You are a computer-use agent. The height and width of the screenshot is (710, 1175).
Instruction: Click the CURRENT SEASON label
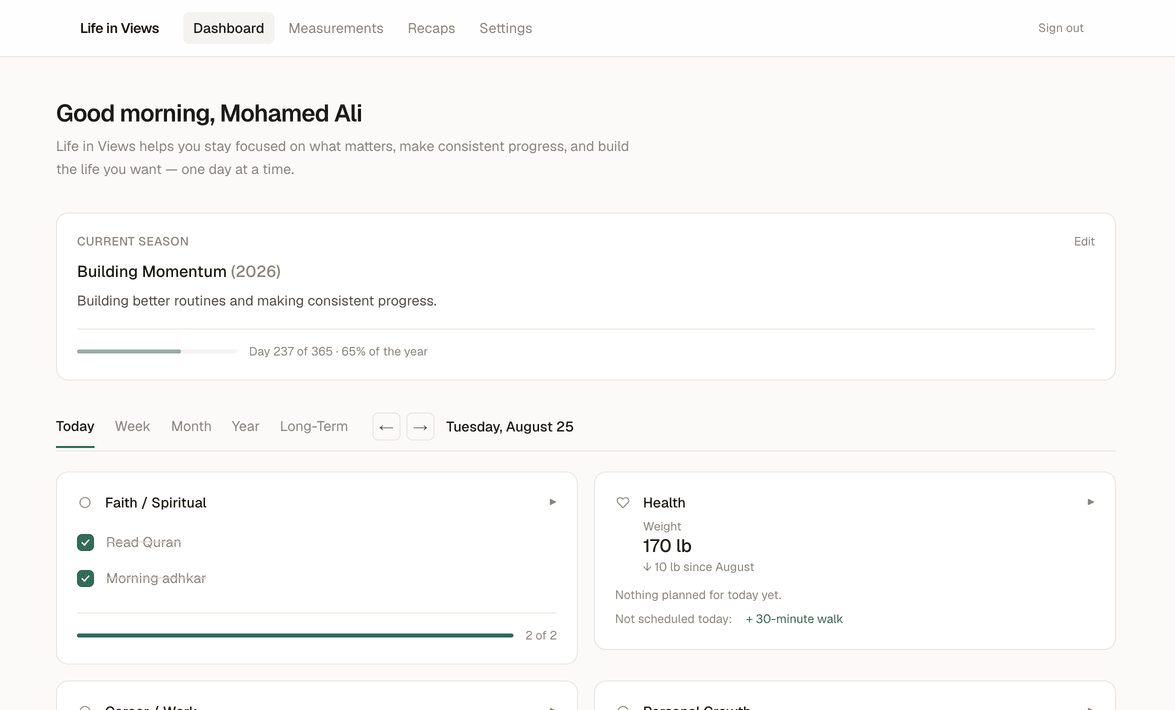click(133, 241)
